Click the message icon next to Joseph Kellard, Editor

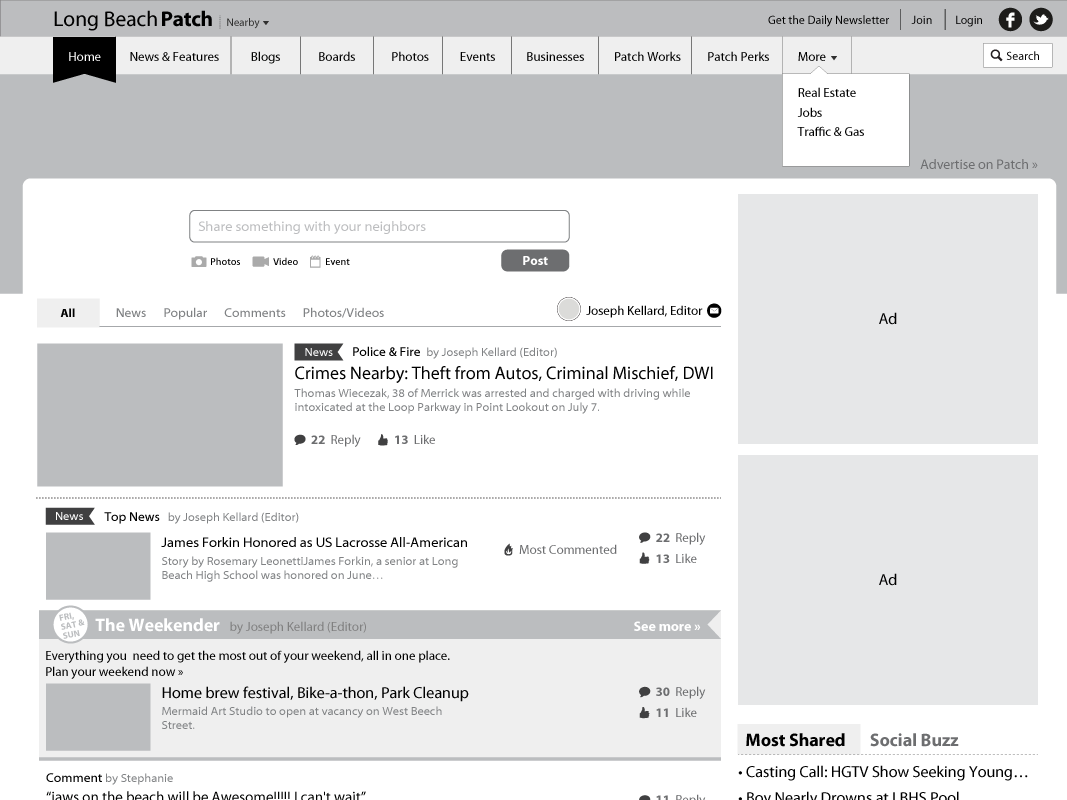pyautogui.click(x=714, y=311)
